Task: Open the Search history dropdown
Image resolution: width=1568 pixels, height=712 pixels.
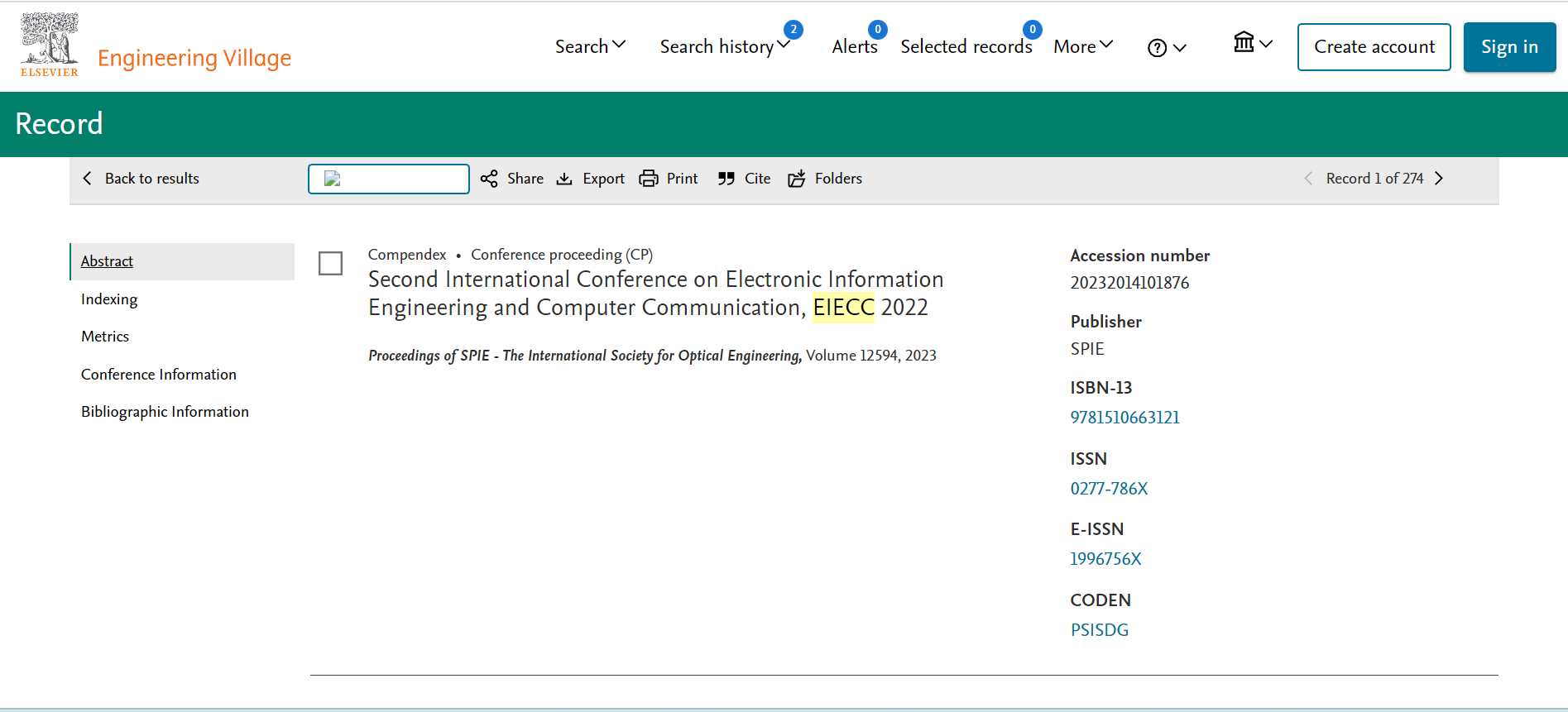Action: click(x=725, y=46)
